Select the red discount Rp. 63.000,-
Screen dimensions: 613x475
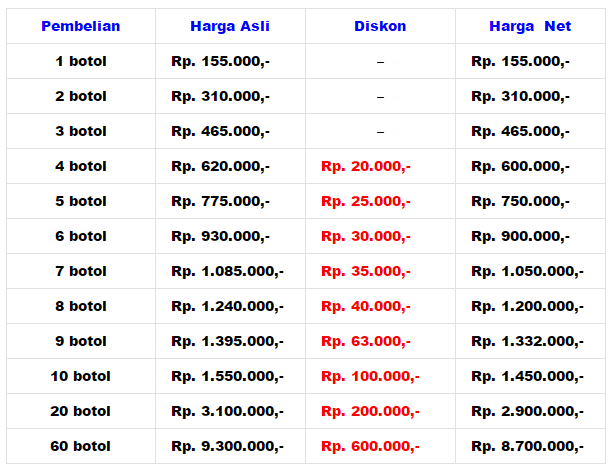(365, 341)
